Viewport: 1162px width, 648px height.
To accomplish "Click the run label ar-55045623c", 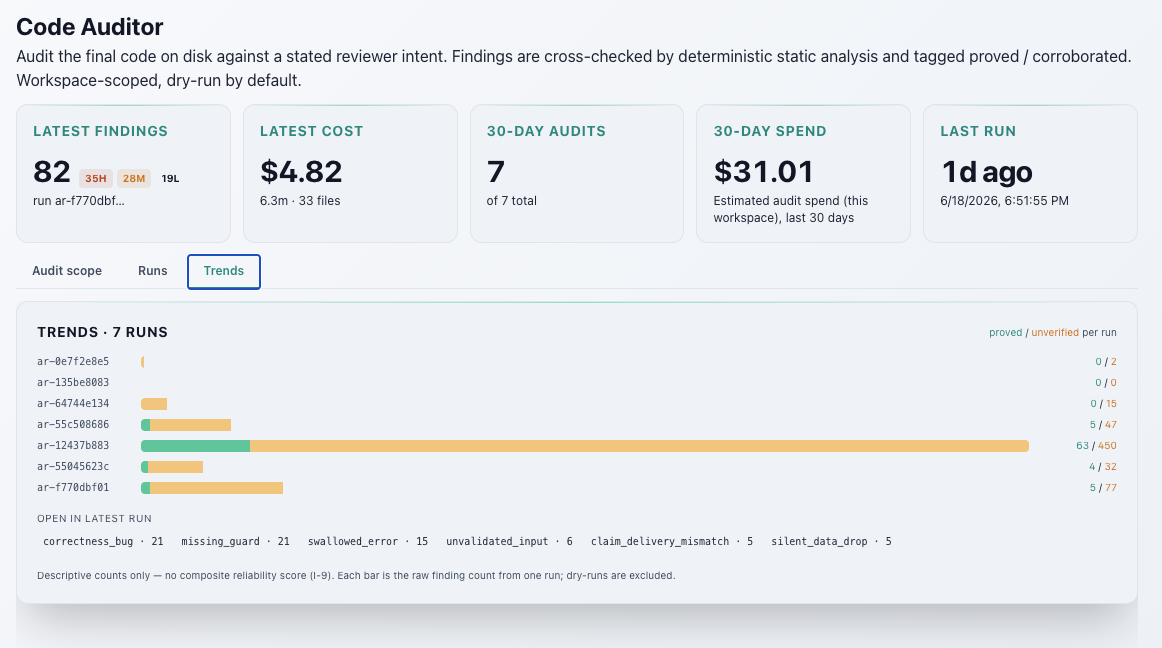I will click(73, 466).
